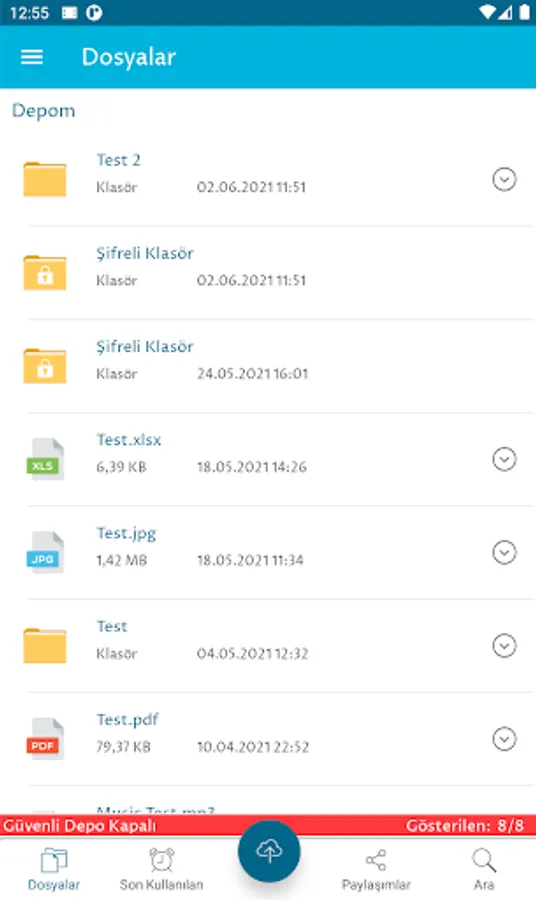
Task: Open the Test folder icon
Action: pos(45,646)
